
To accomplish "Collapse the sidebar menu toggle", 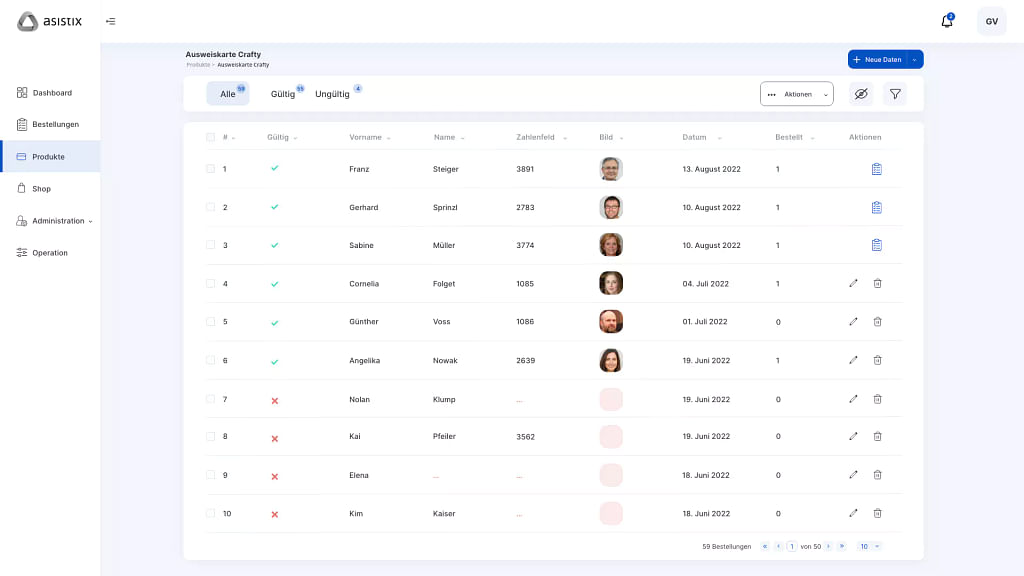I will [x=110, y=21].
